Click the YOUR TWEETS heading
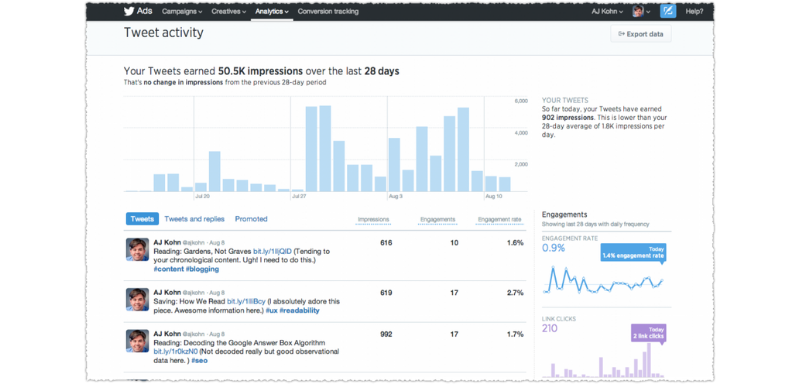The width and height of the screenshot is (800, 384). tap(565, 100)
